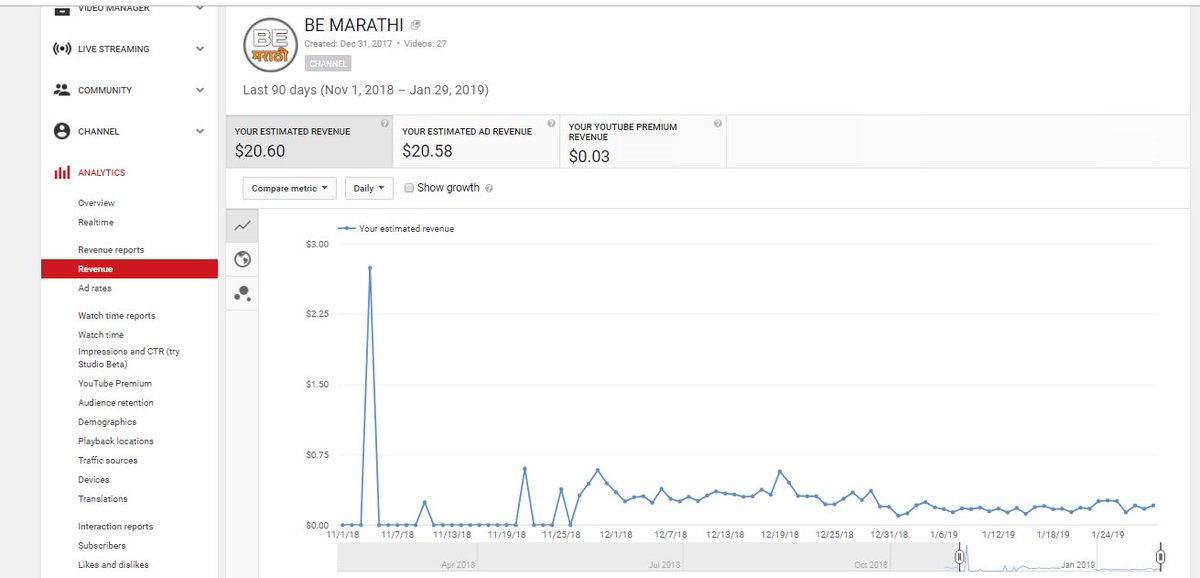
Task: Select the highlighted Revenue item
Action: 129,269
